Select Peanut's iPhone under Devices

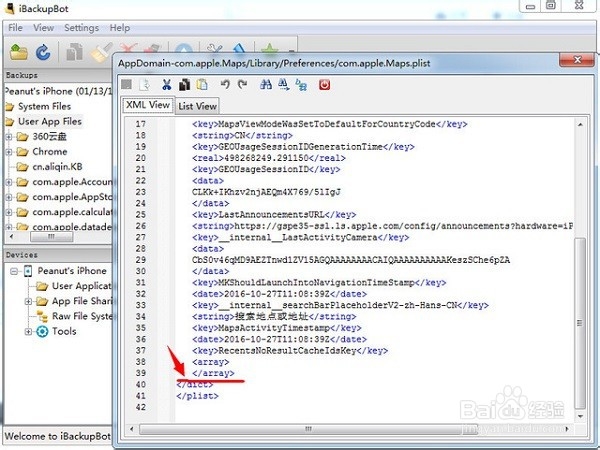pos(72,271)
